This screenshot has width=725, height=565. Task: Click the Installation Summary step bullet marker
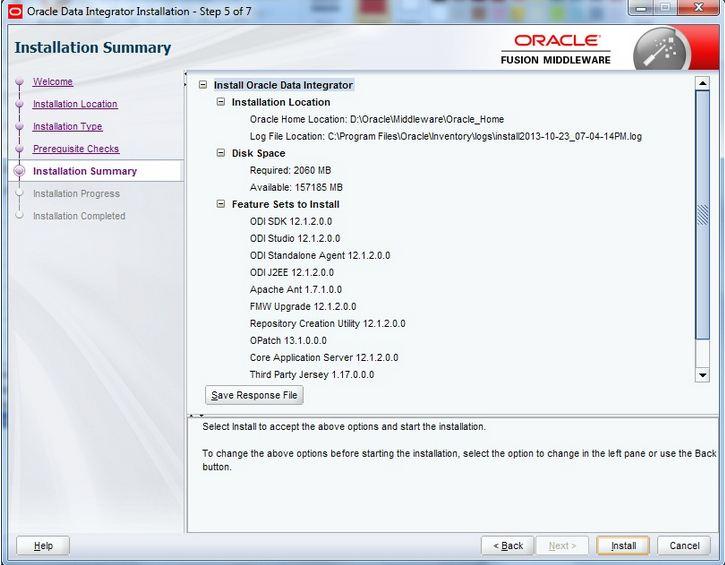[x=19, y=171]
